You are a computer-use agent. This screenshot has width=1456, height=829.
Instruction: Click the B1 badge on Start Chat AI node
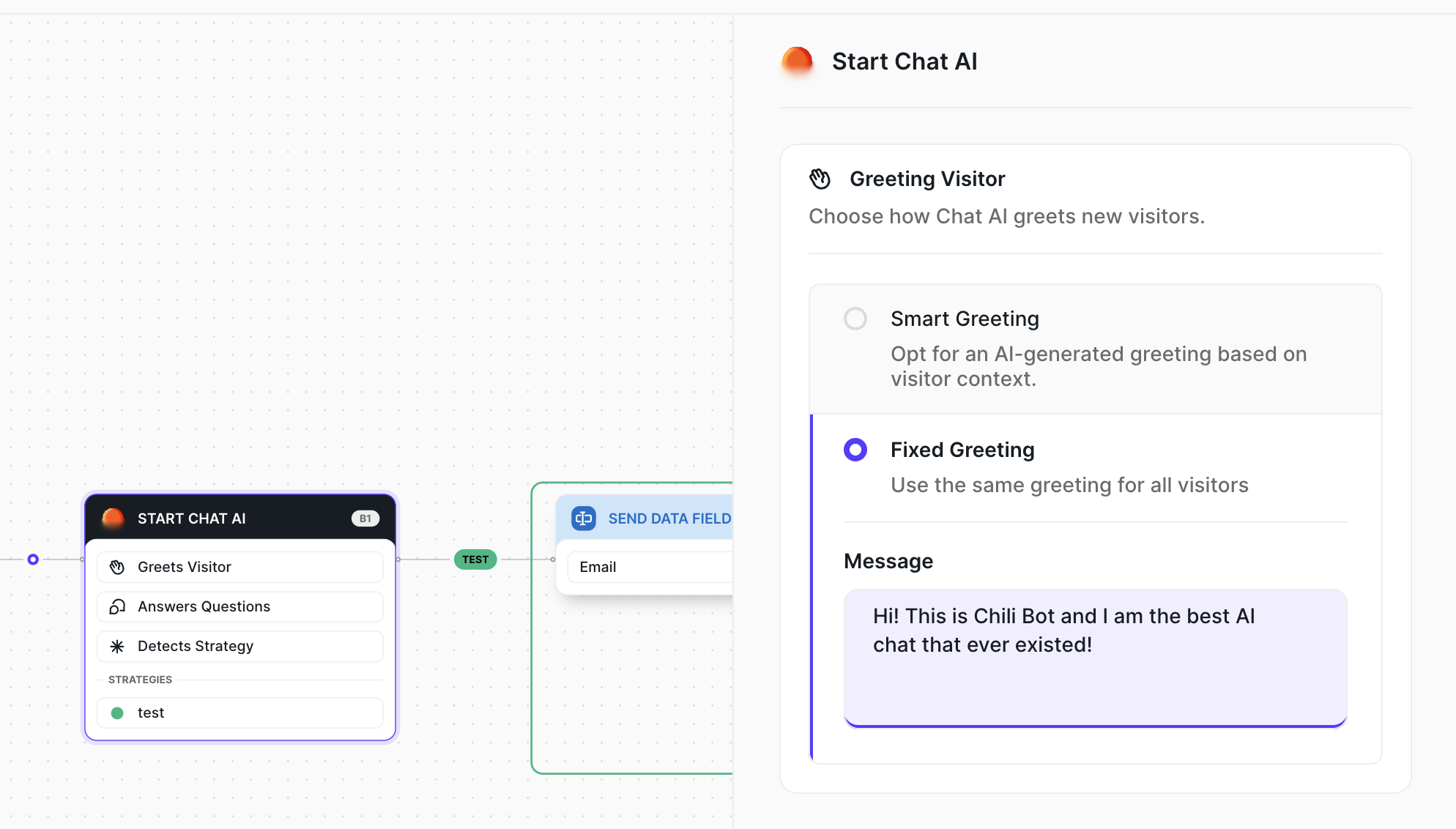tap(365, 518)
